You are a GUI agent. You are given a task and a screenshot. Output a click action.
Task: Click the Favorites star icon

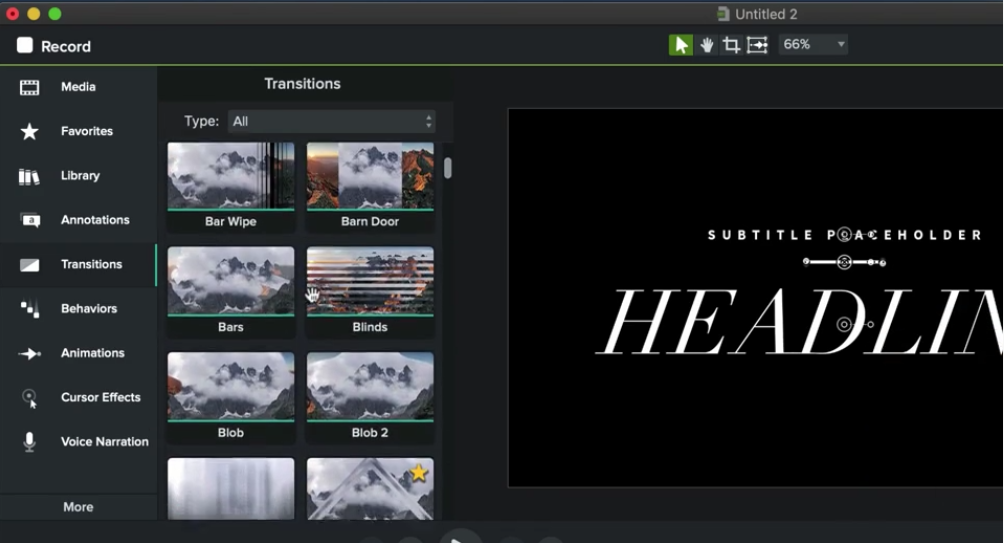click(x=30, y=132)
